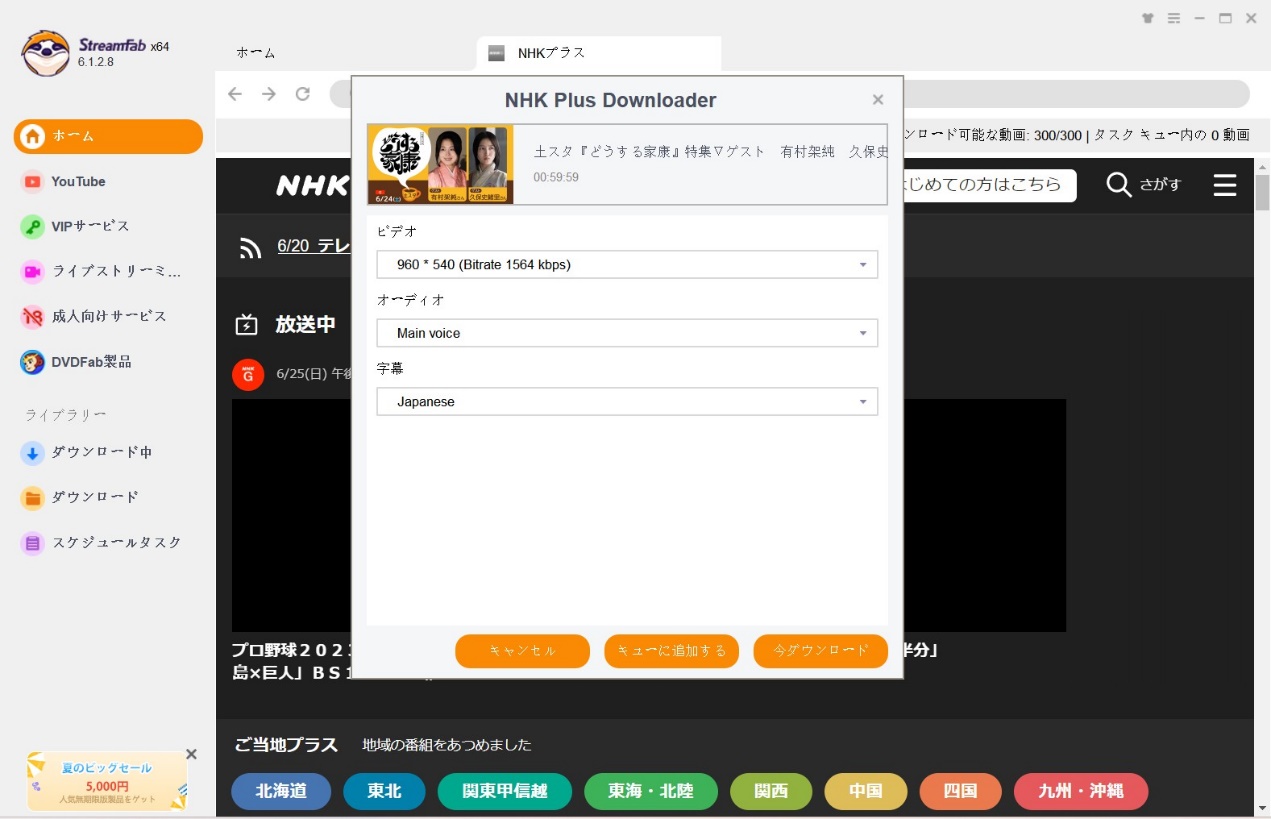Close the NHK Plus Downloader dialog
Viewport: 1271px width, 819px height.
(x=878, y=100)
